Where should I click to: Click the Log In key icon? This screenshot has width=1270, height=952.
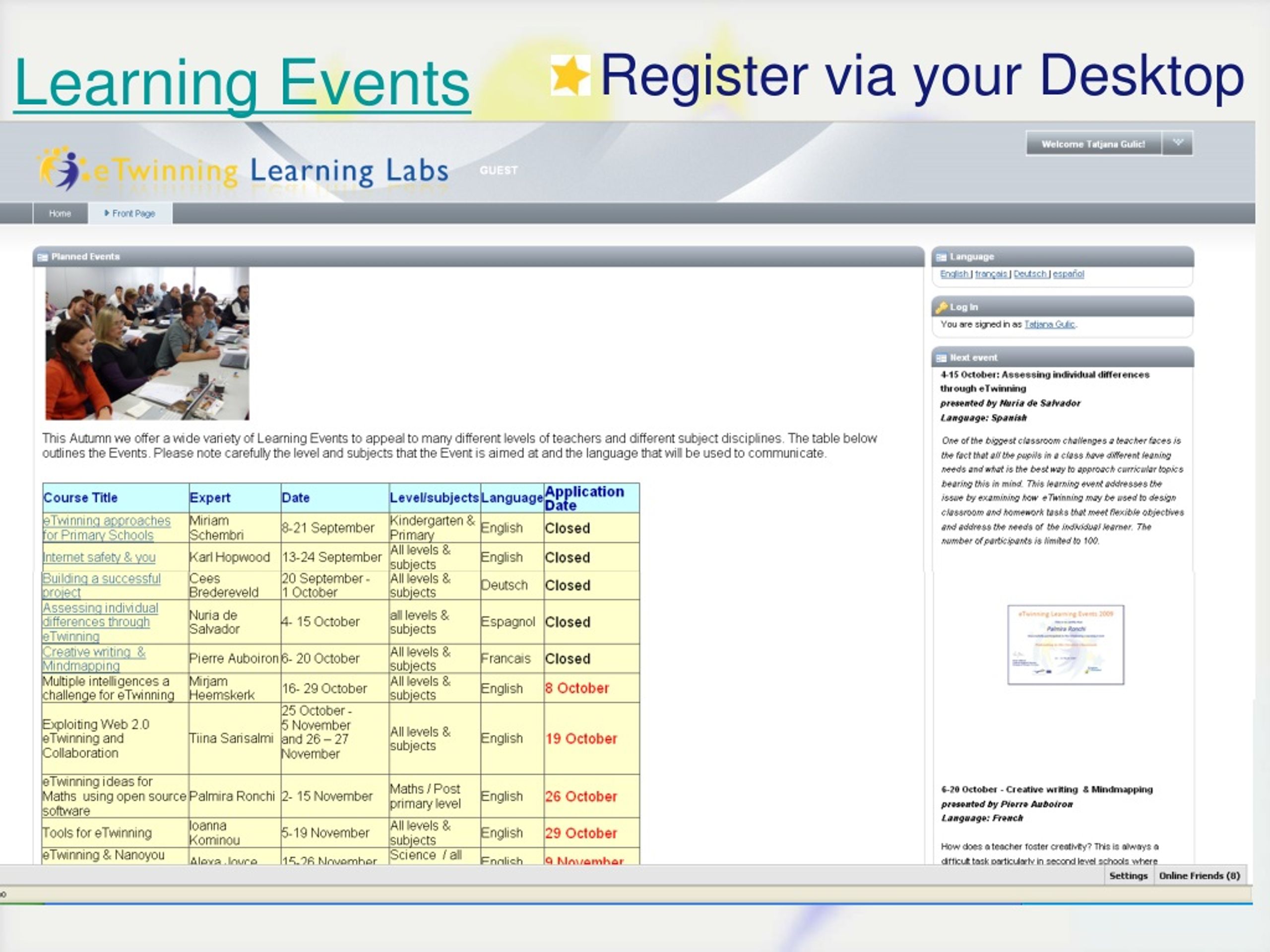tap(942, 307)
